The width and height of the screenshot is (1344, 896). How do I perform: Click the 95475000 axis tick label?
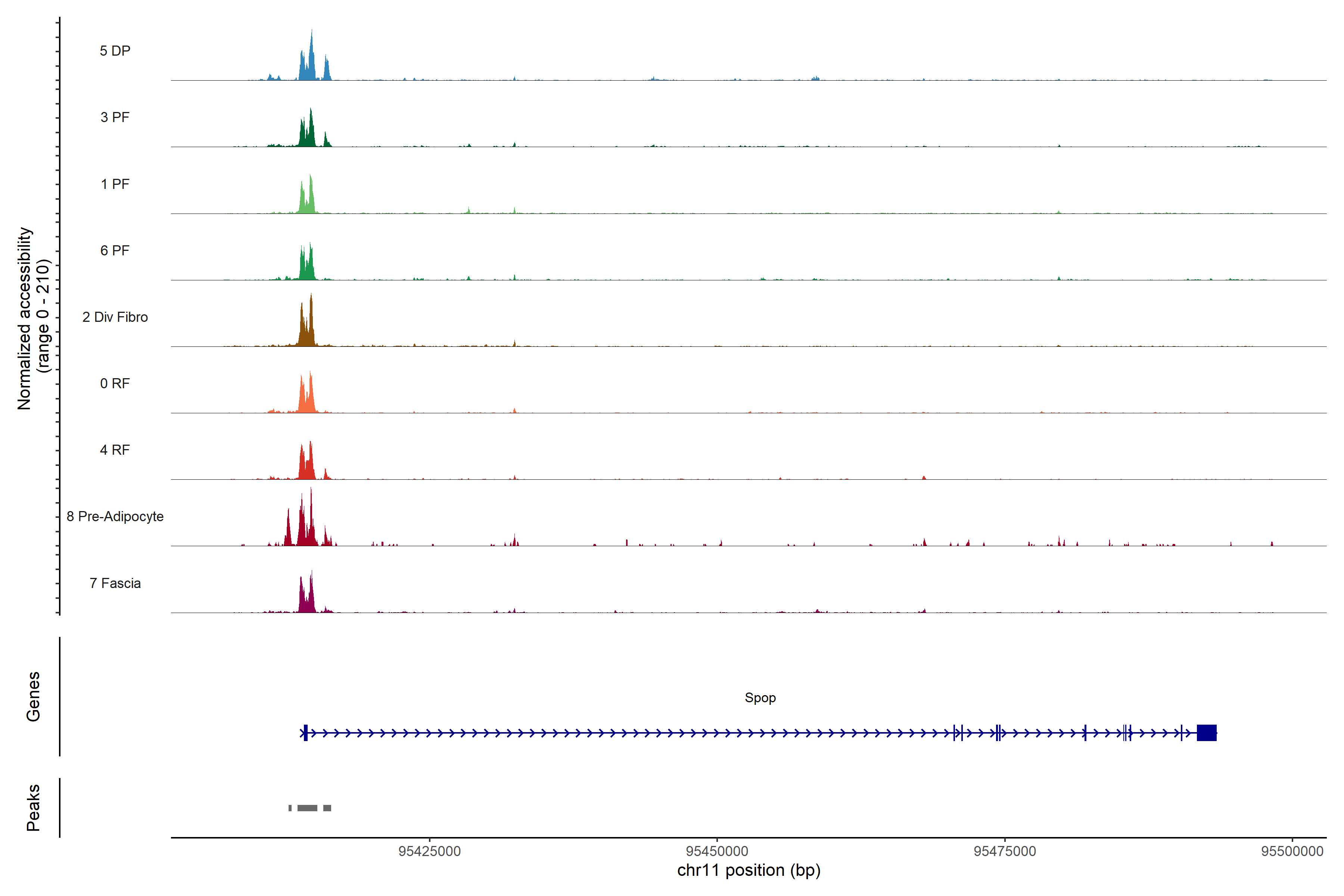[1005, 851]
